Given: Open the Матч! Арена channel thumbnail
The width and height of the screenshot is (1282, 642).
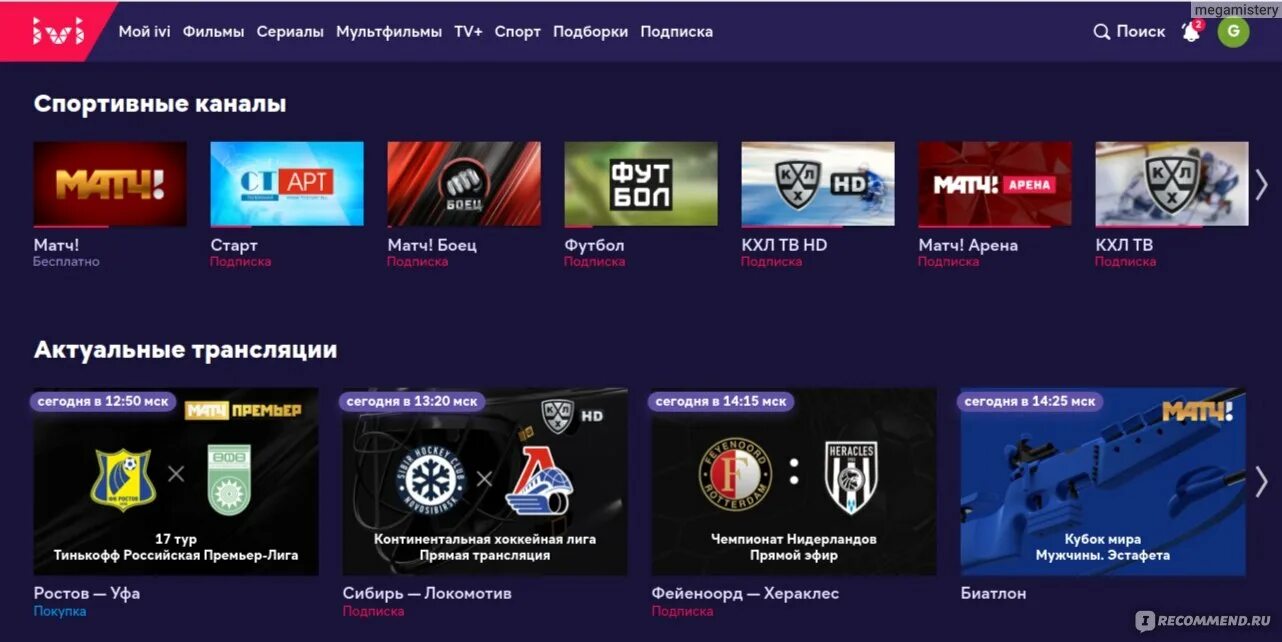Looking at the screenshot, I should 995,184.
